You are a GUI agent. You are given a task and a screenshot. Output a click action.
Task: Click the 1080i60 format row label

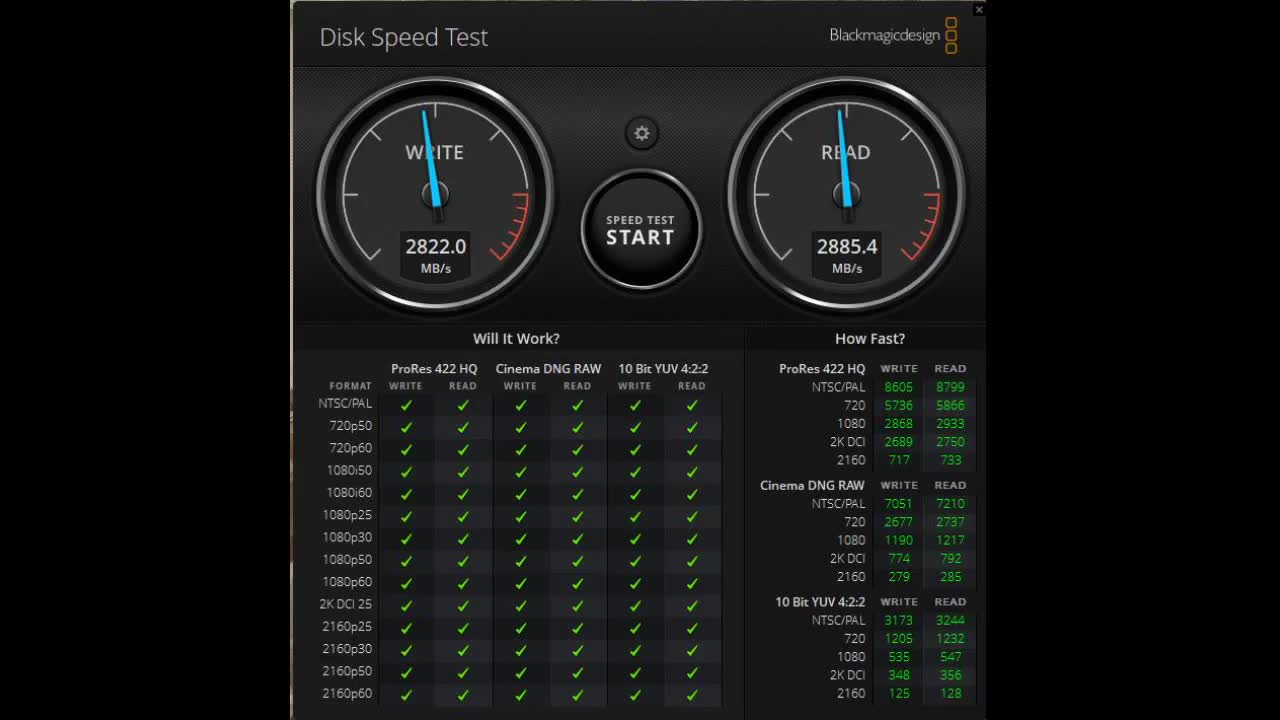tap(349, 493)
